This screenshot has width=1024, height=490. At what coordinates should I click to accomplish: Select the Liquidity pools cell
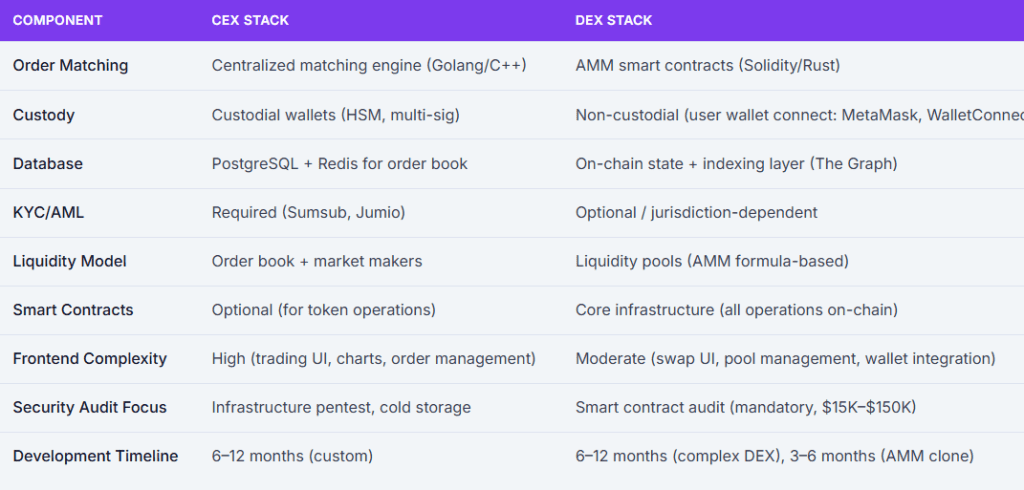click(x=711, y=261)
